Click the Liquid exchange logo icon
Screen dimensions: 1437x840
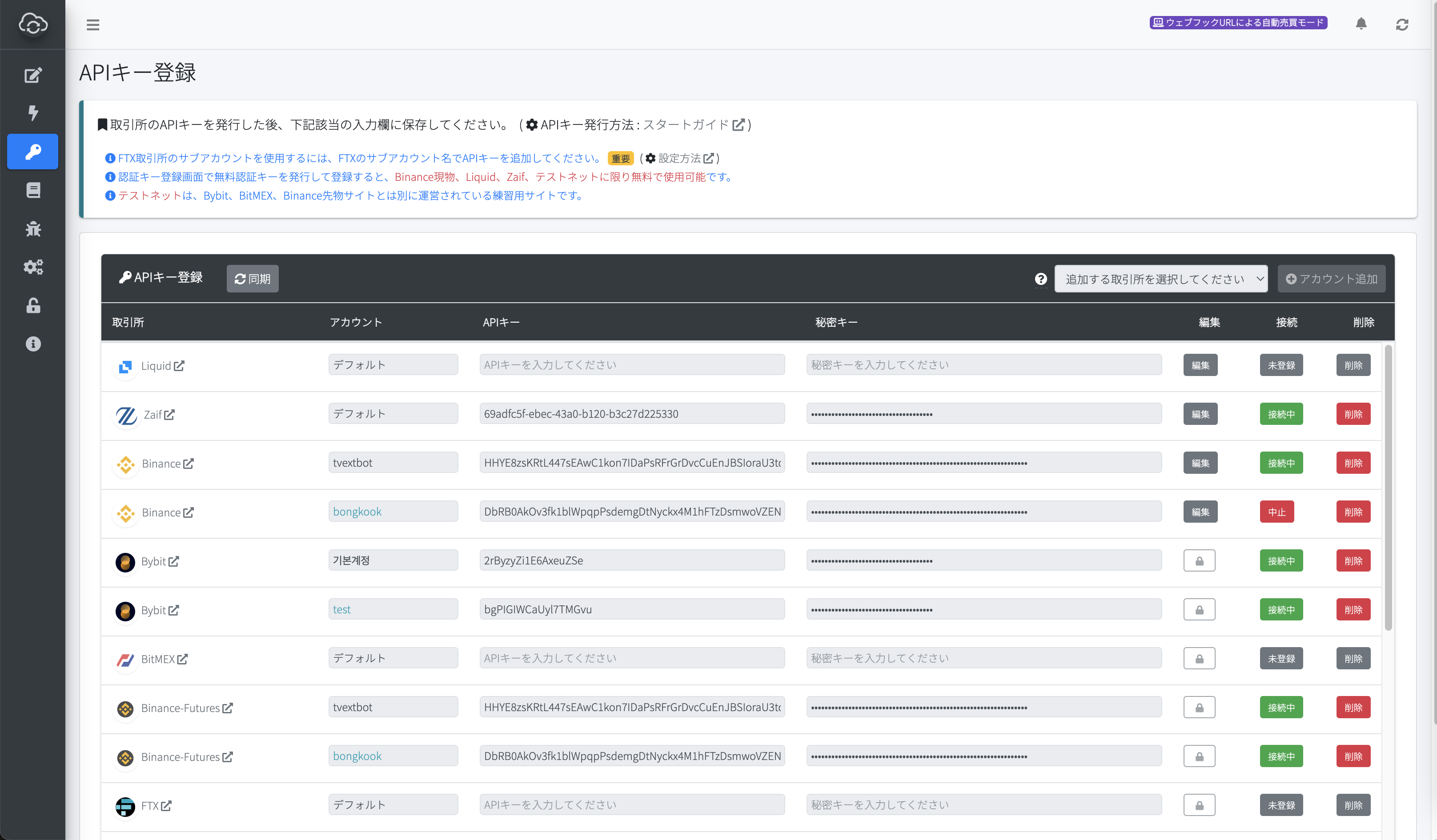click(x=125, y=366)
